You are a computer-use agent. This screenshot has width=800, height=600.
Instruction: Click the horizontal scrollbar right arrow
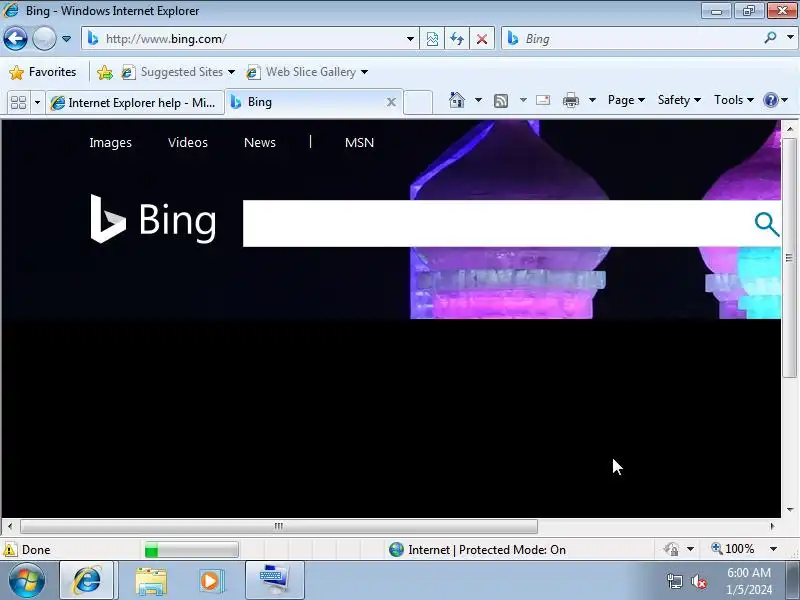click(772, 526)
